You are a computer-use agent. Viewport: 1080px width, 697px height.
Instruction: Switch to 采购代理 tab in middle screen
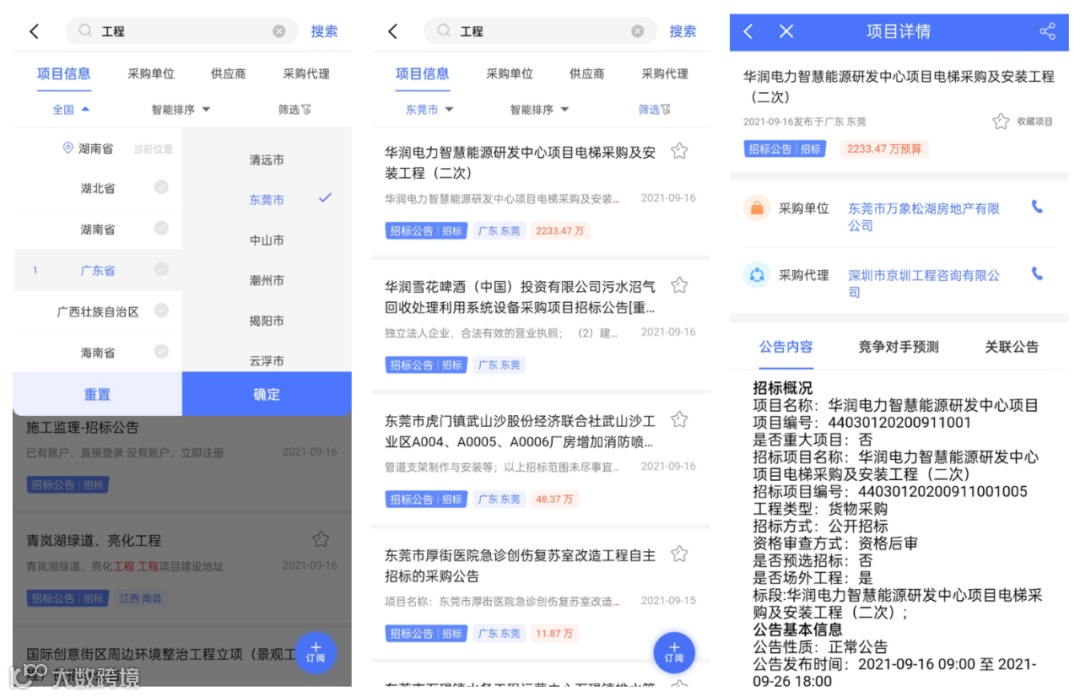tap(665, 74)
